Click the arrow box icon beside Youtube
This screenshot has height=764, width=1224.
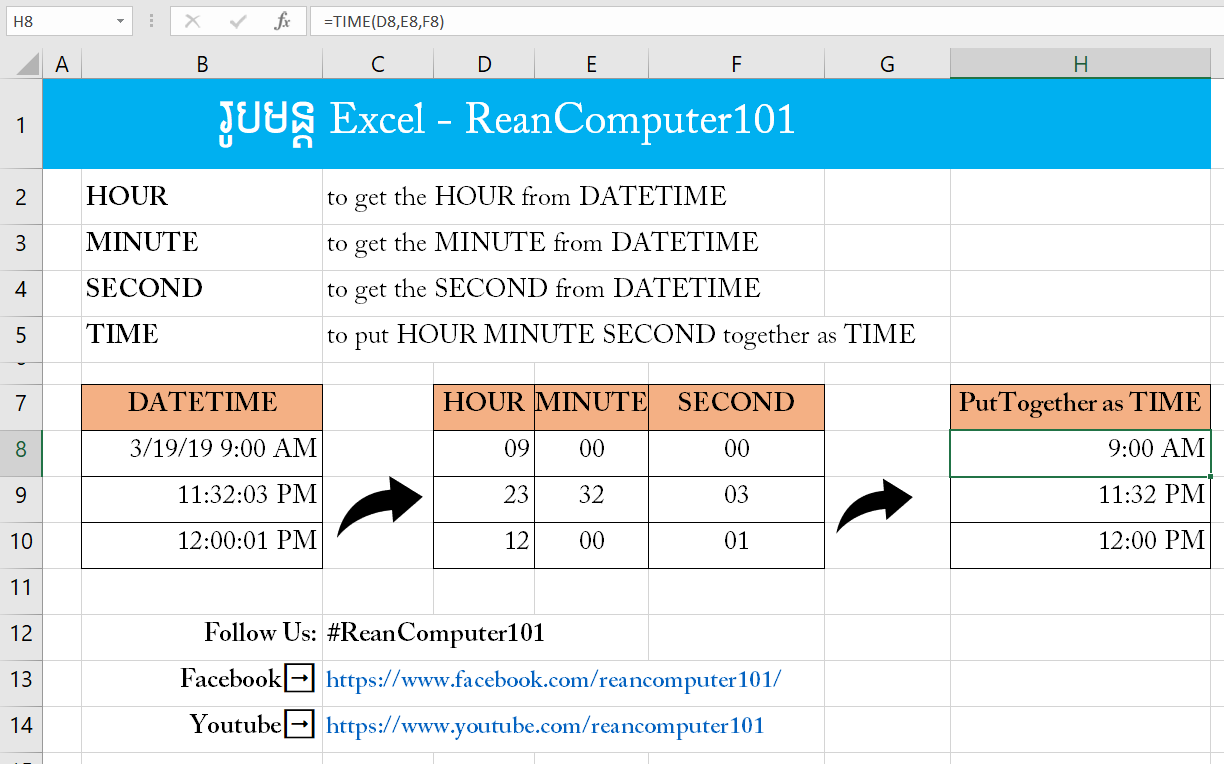point(300,725)
